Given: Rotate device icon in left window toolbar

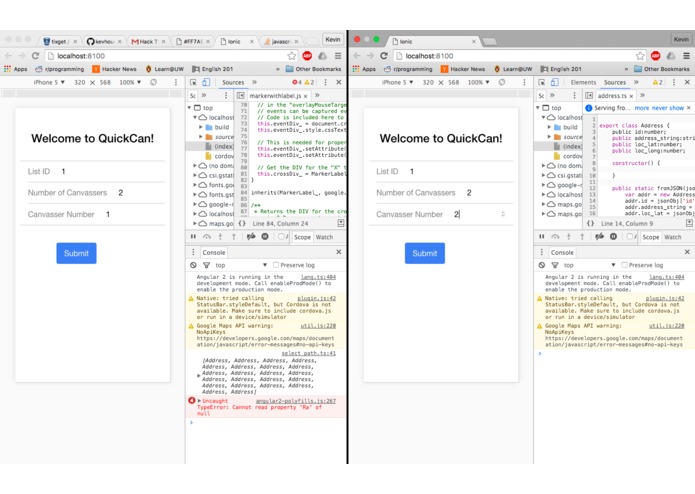Looking at the screenshot, I should (153, 82).
